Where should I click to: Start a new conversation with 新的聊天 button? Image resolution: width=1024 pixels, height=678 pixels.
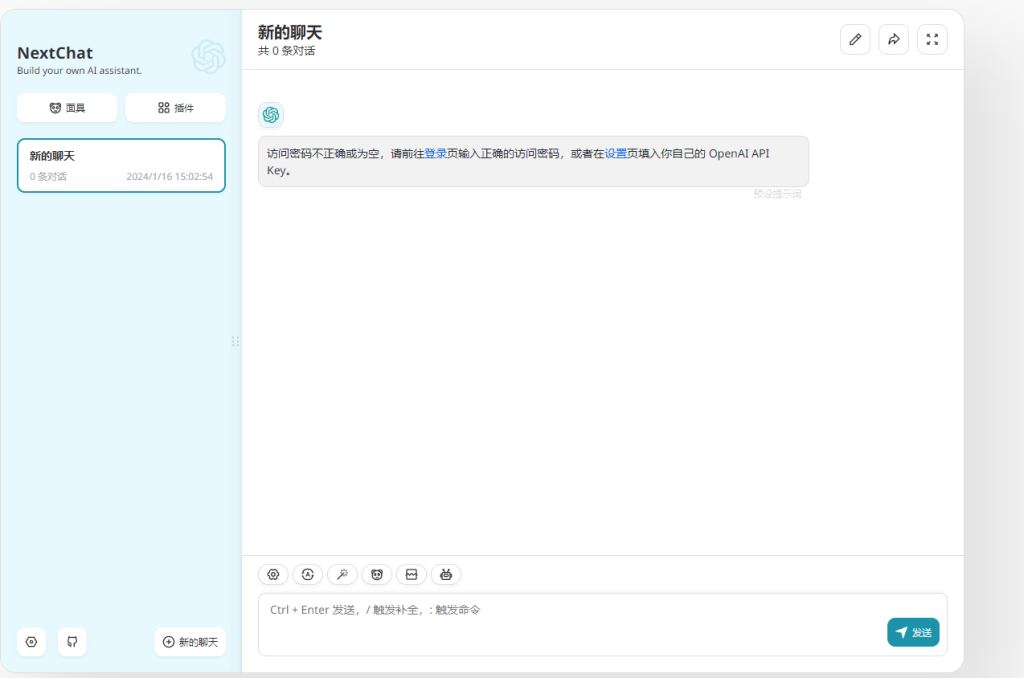click(x=190, y=642)
